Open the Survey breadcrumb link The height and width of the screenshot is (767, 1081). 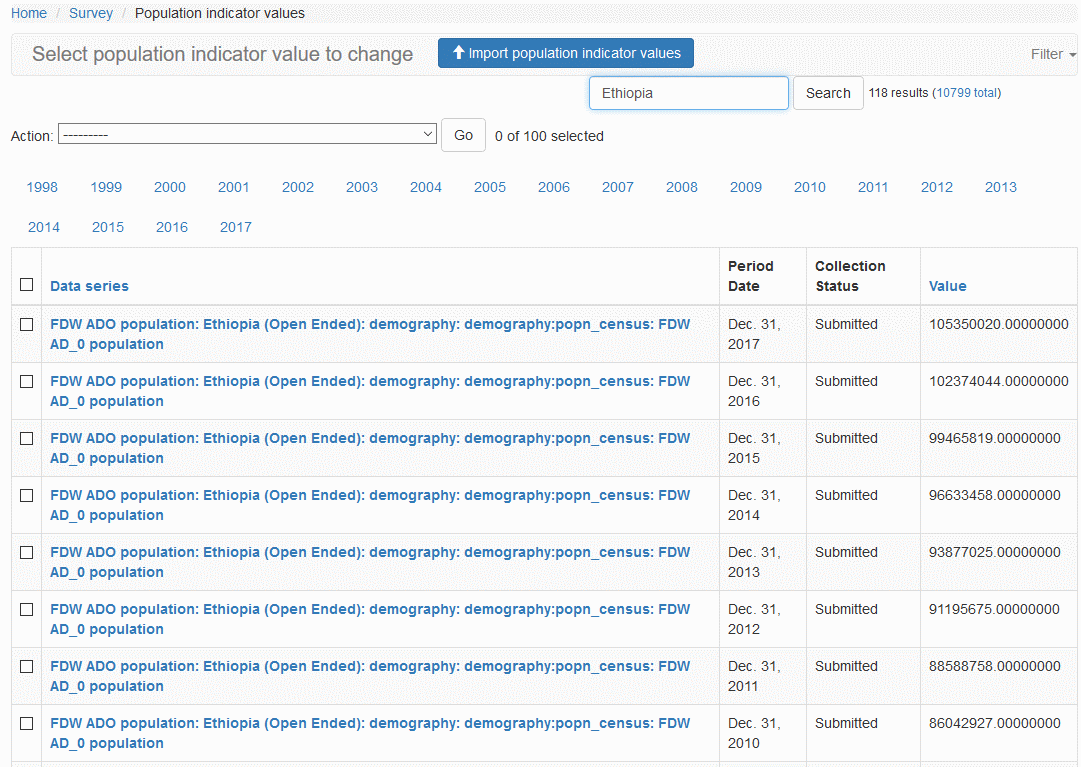tap(90, 13)
